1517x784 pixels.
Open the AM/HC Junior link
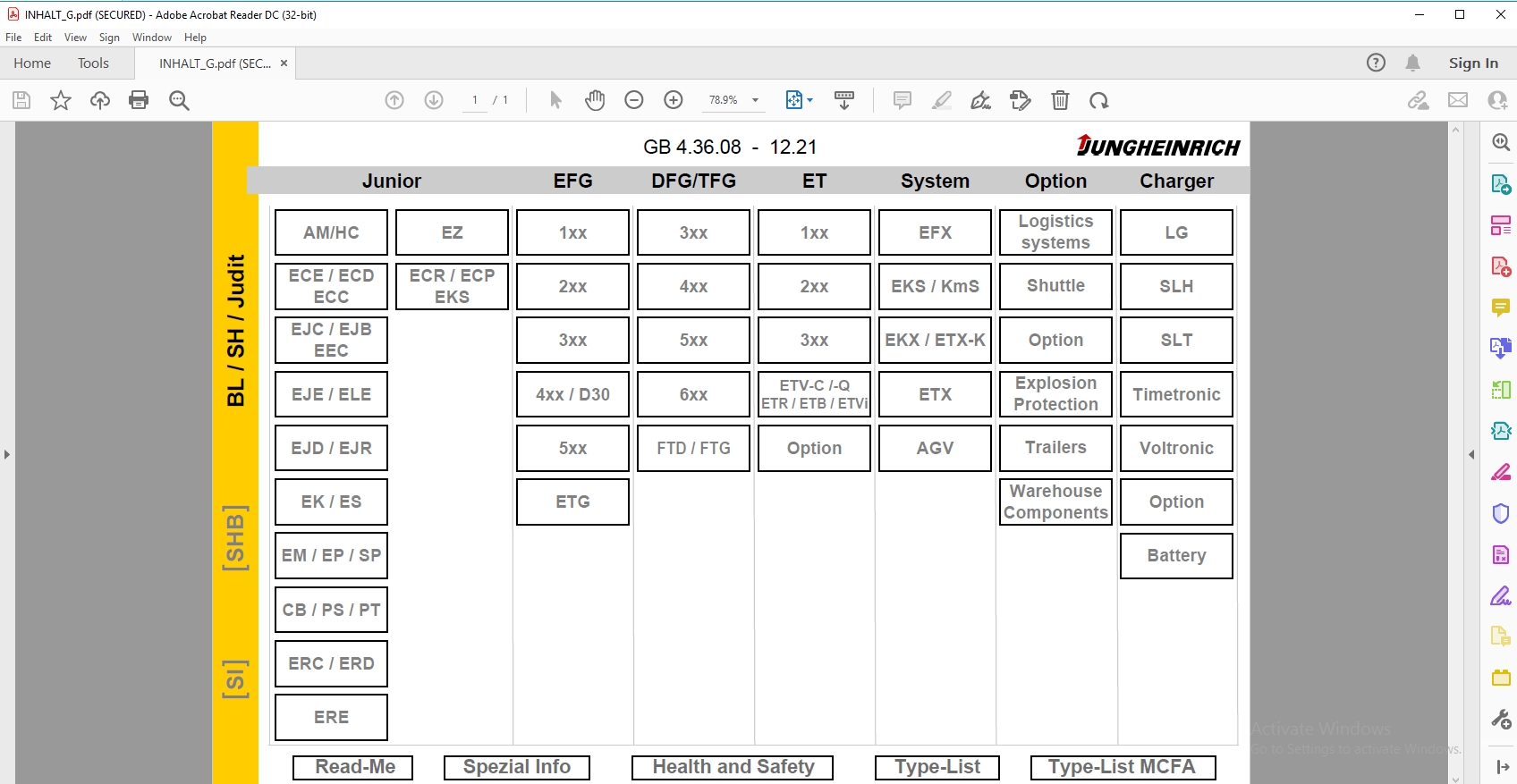pyautogui.click(x=331, y=232)
